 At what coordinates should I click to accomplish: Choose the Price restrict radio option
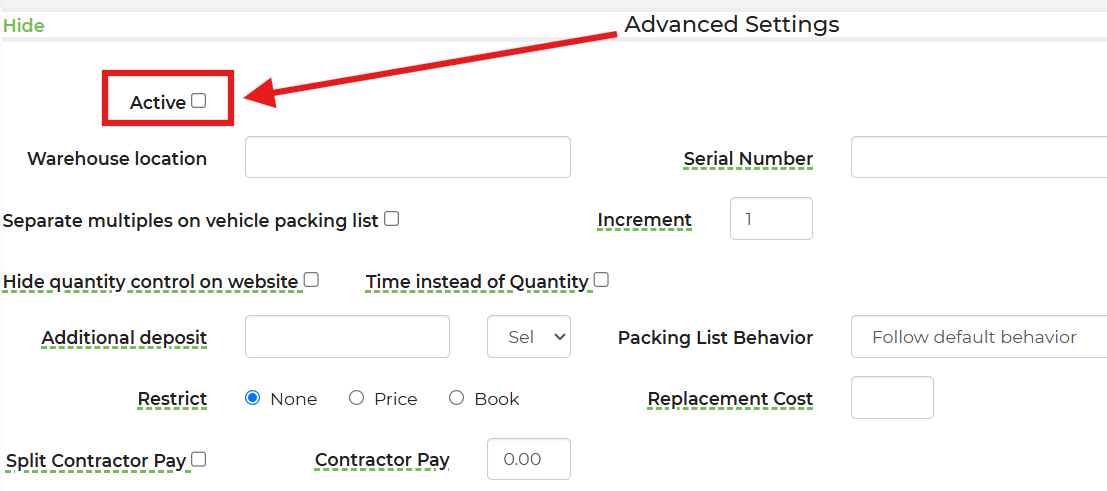pyautogui.click(x=356, y=398)
